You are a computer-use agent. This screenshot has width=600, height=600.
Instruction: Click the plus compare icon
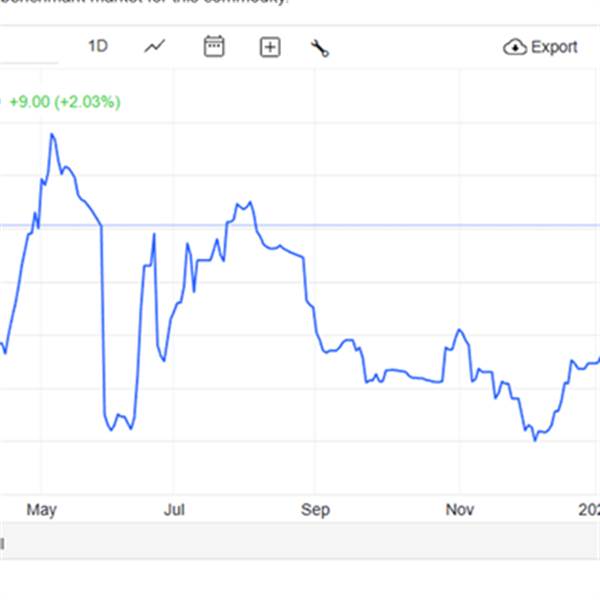point(270,47)
